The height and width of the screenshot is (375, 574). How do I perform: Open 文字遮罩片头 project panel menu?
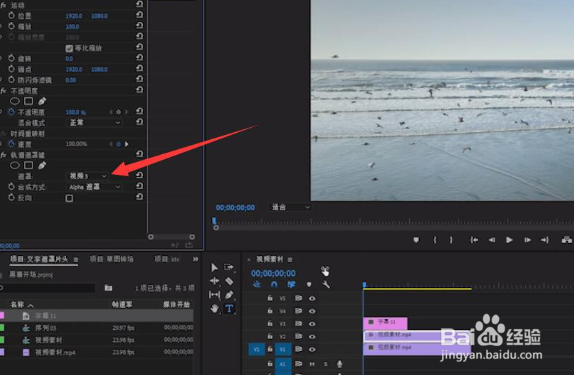pos(76,260)
